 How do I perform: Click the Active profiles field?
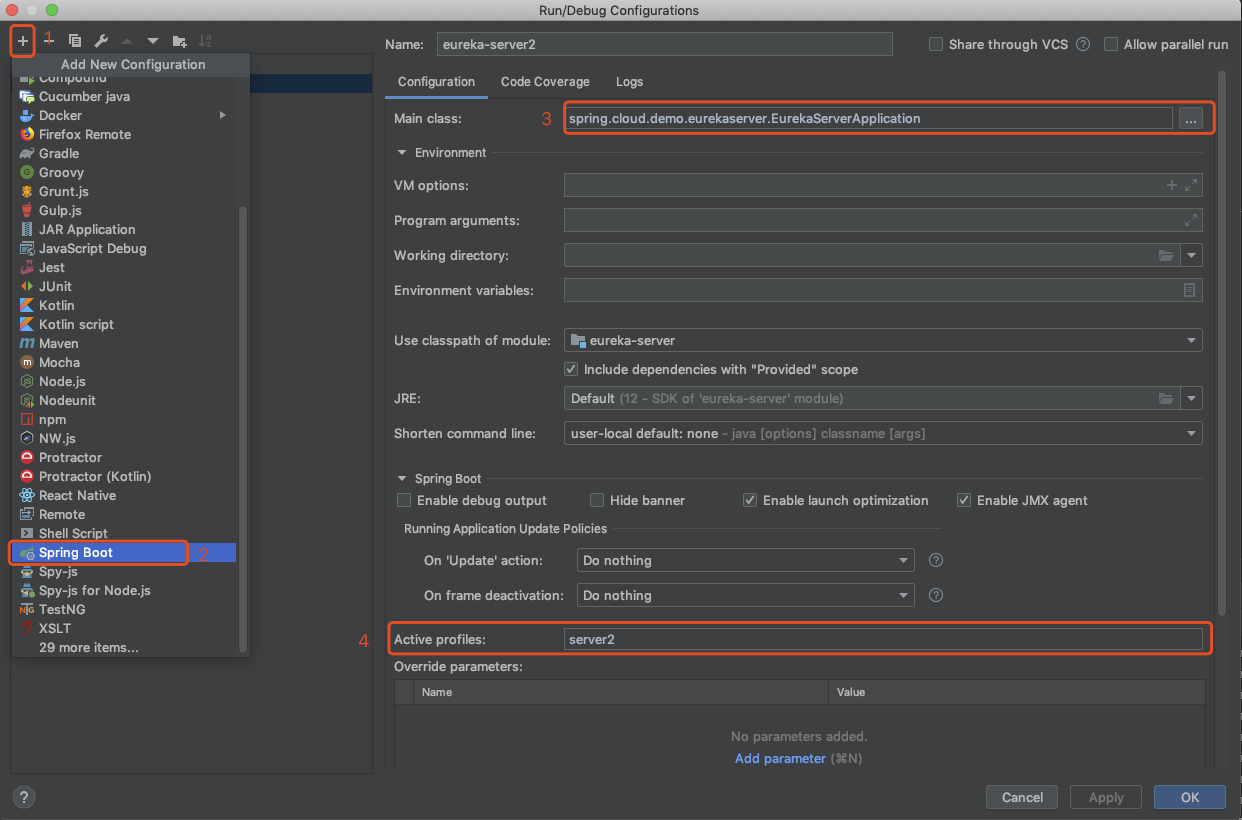tap(883, 640)
